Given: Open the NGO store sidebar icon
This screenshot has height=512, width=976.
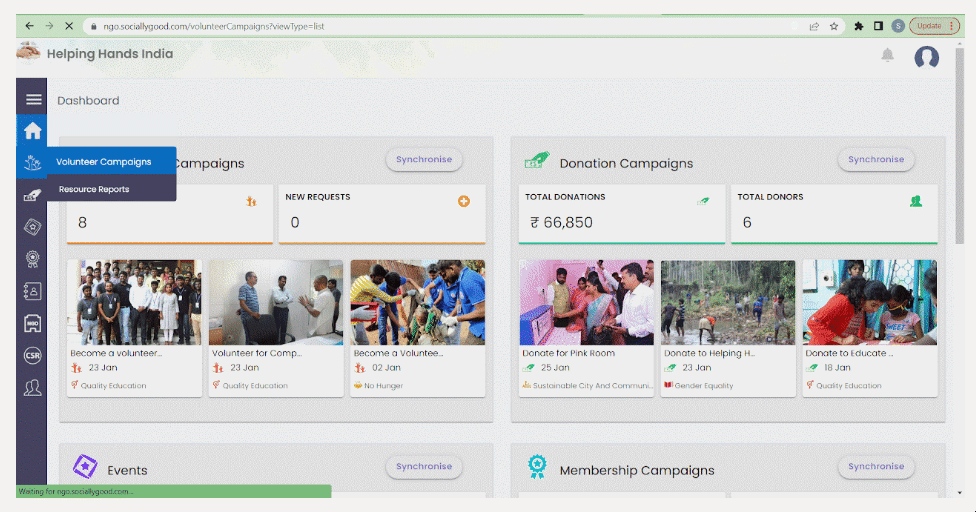Looking at the screenshot, I should [x=32, y=323].
